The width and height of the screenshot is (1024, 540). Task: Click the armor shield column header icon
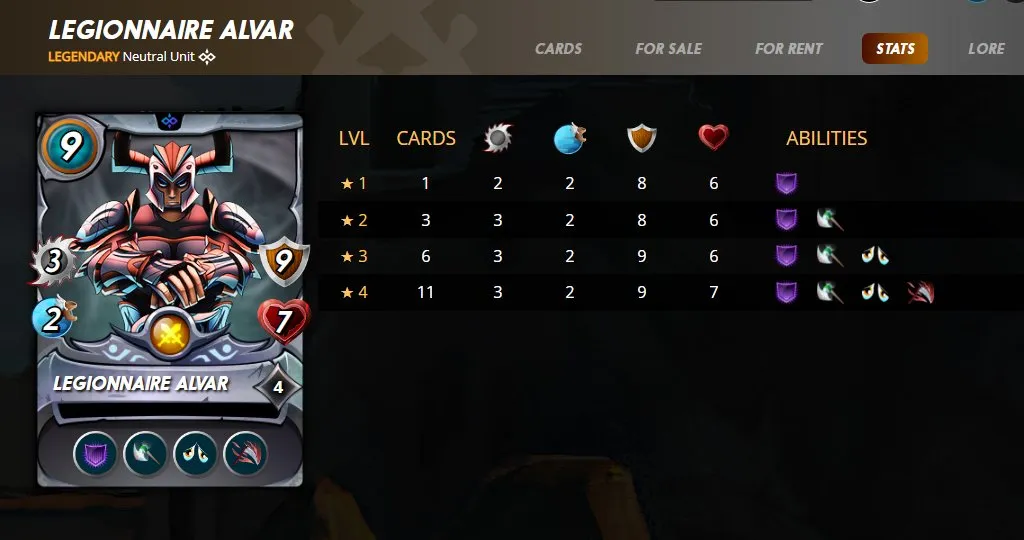click(x=641, y=138)
